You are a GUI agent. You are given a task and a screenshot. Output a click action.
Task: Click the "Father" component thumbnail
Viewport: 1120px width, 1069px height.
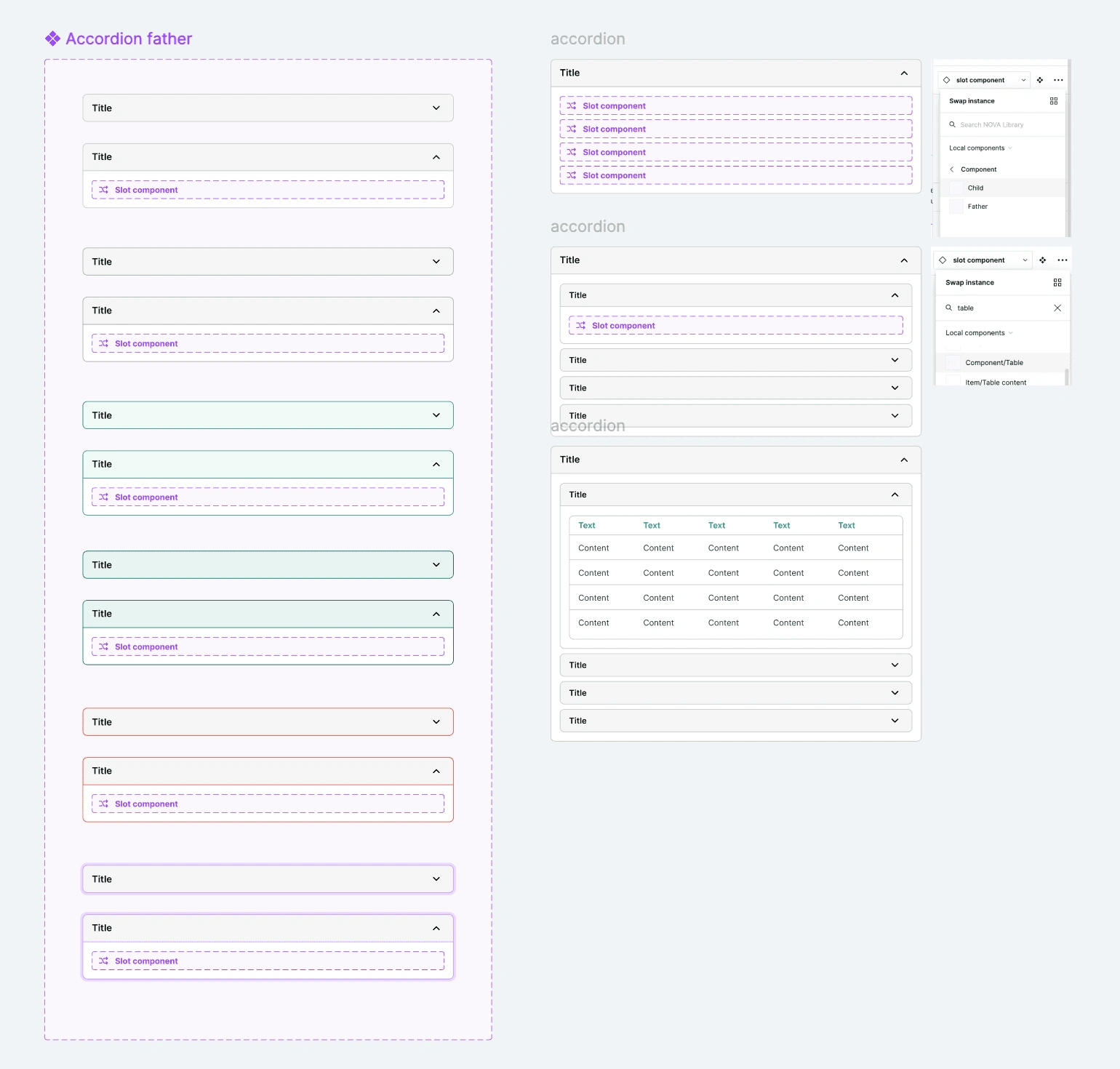pos(956,207)
